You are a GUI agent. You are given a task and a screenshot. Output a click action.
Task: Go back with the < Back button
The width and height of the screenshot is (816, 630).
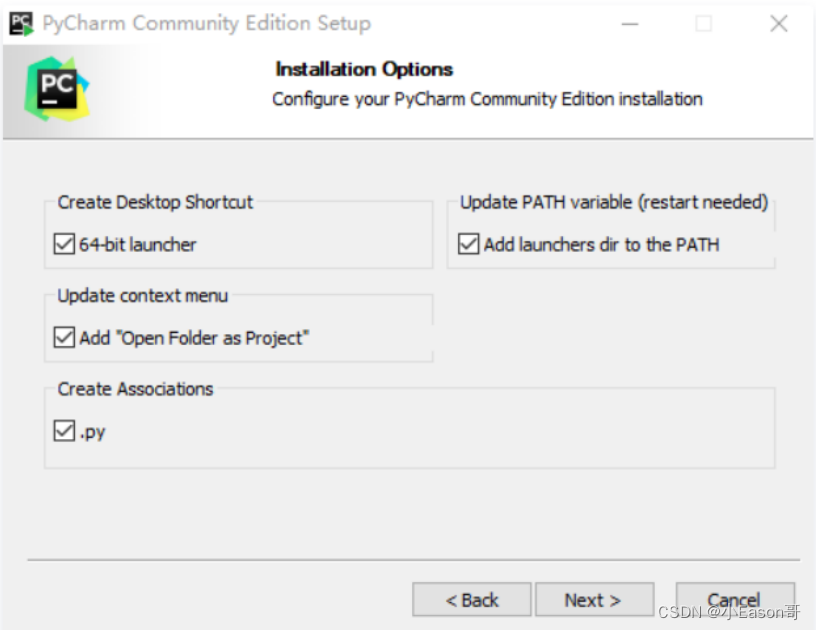(x=471, y=600)
